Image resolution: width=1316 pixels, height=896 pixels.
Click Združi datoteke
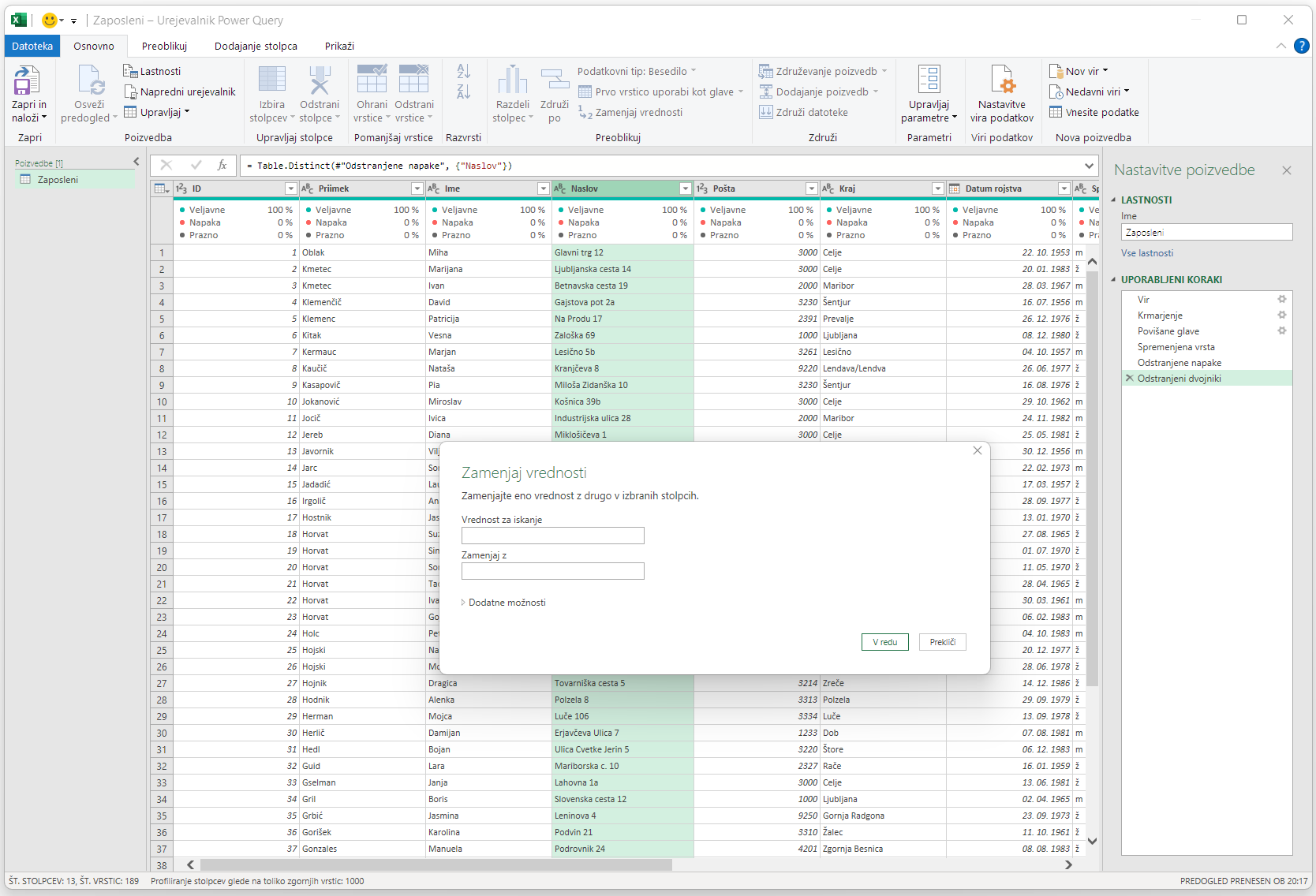[803, 112]
